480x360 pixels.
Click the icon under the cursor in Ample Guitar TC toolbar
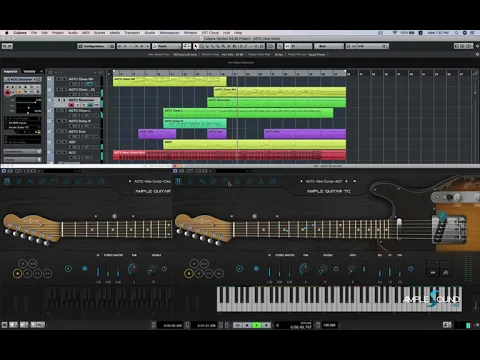coord(226,181)
